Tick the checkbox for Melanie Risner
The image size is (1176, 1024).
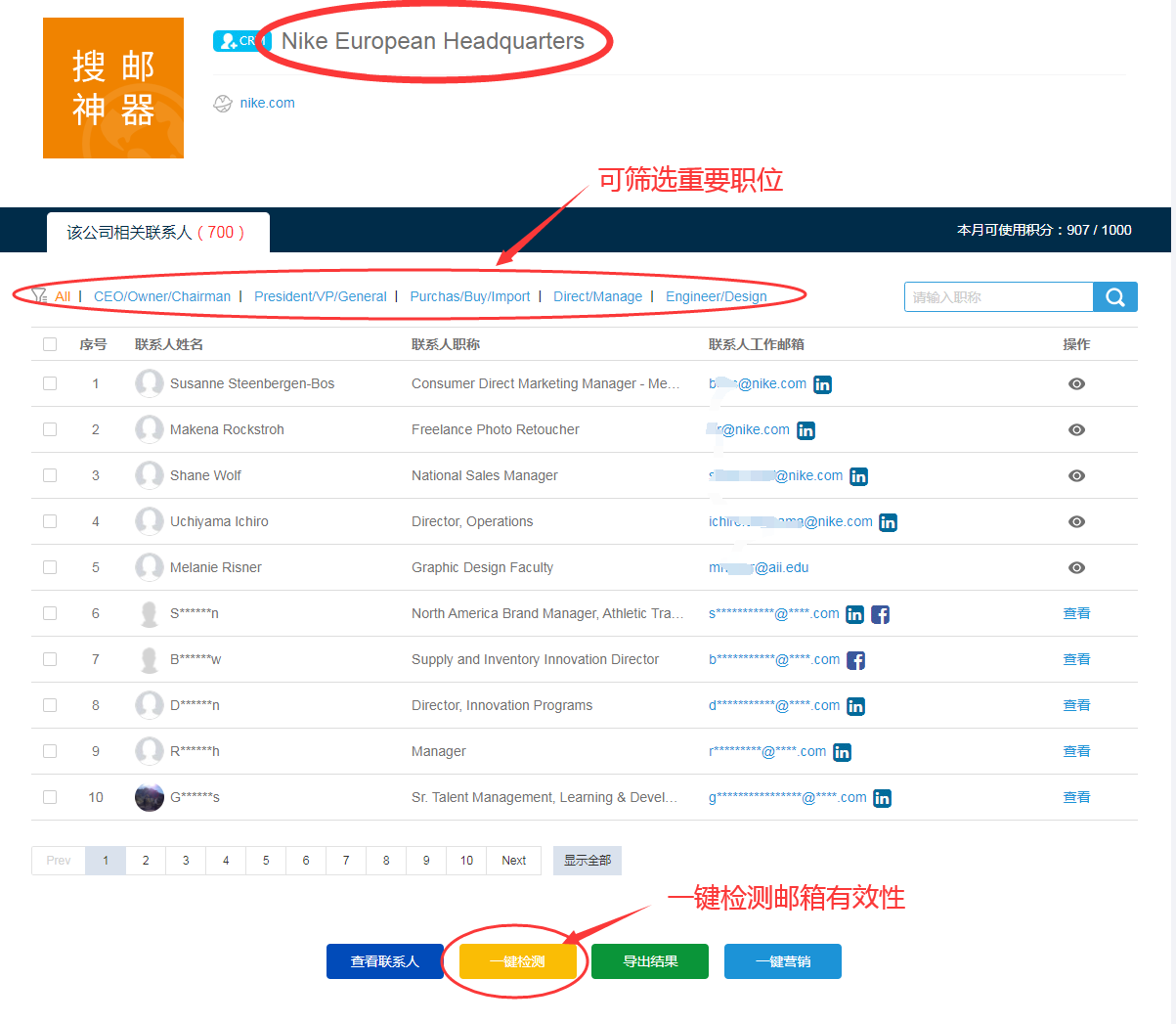[x=50, y=567]
